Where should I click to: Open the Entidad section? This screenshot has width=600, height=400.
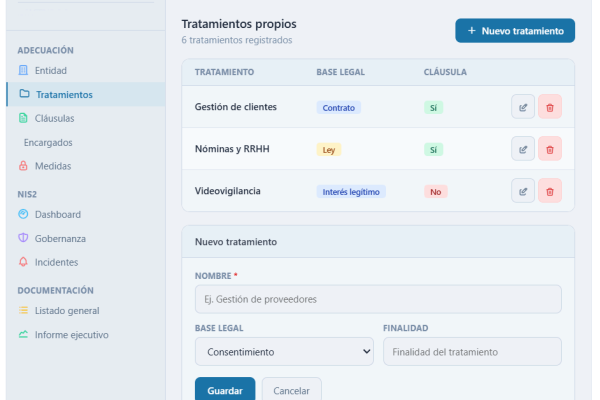(86, 70)
